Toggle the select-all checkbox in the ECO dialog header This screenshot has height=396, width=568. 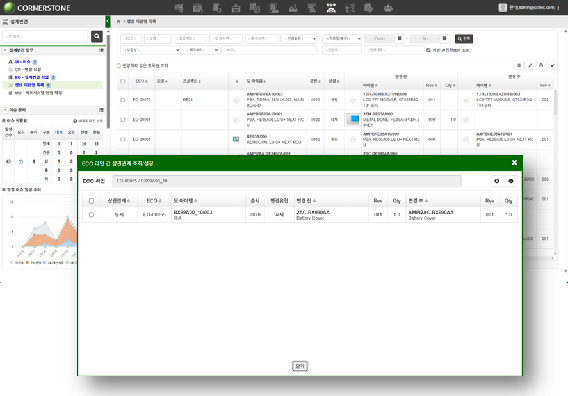[91, 201]
